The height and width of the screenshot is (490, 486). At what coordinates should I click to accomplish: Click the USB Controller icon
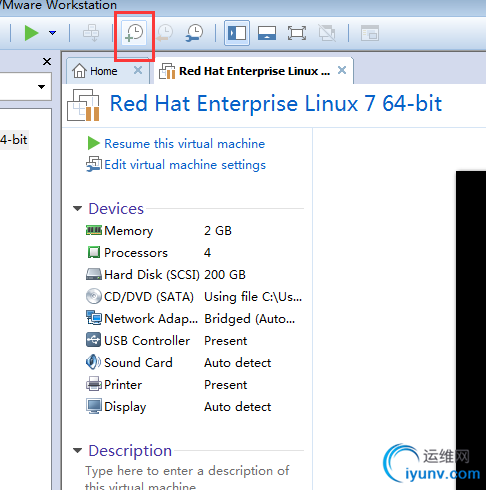tap(93, 340)
